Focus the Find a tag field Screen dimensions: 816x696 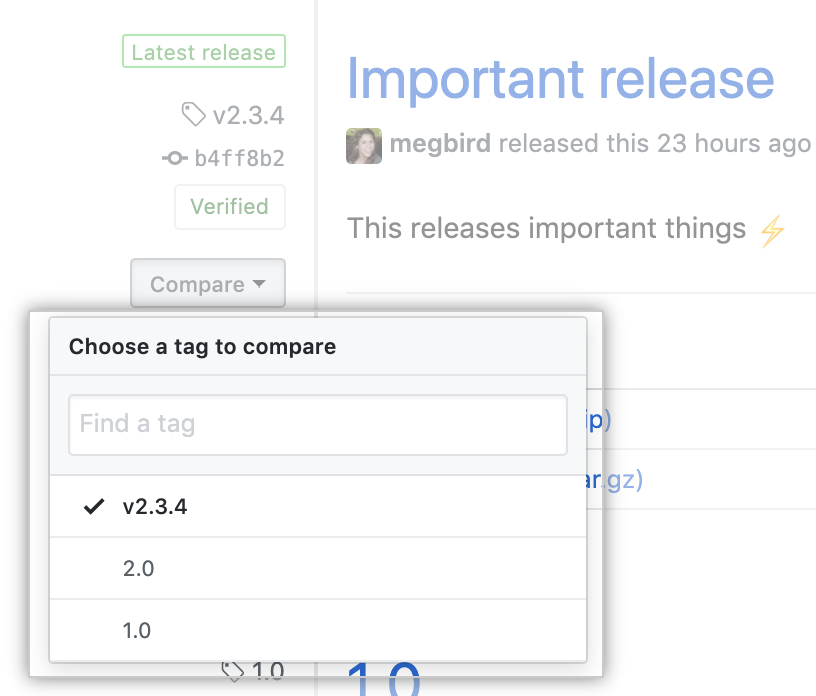pyautogui.click(x=318, y=424)
